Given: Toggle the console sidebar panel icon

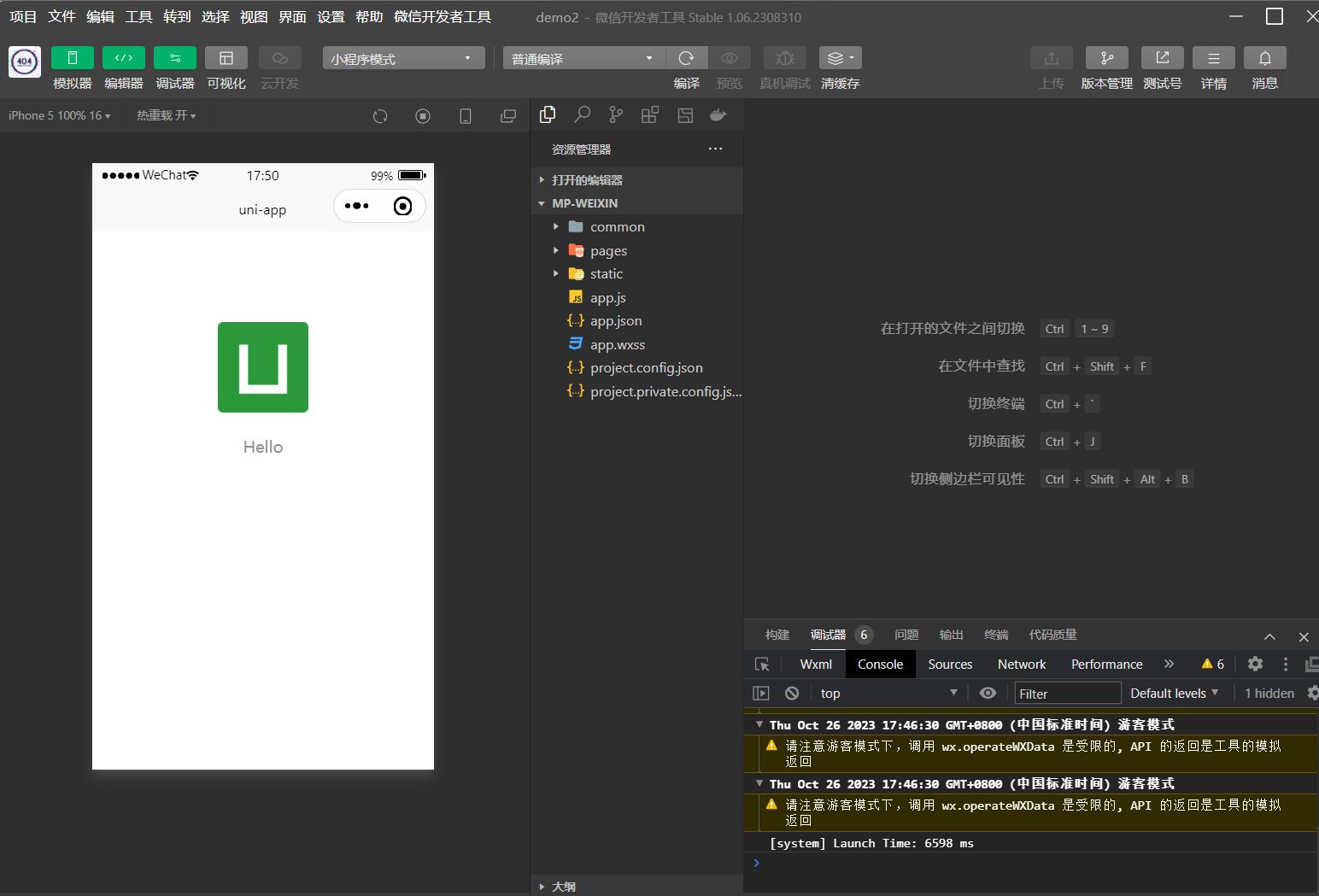Looking at the screenshot, I should click(x=761, y=693).
